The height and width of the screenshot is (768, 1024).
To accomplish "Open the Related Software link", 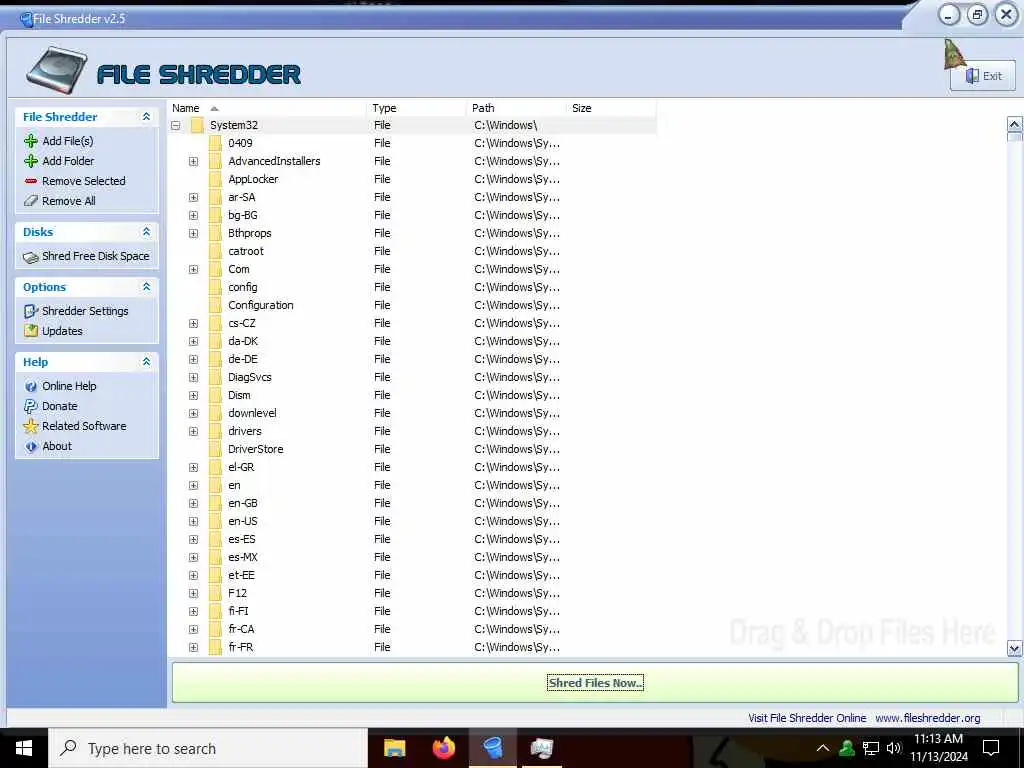I will point(84,426).
